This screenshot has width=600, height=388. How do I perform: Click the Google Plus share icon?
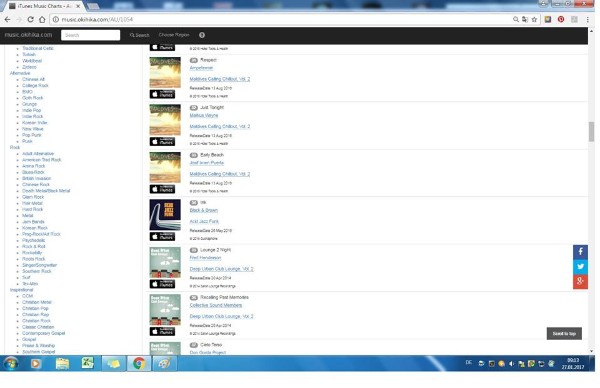tap(580, 282)
